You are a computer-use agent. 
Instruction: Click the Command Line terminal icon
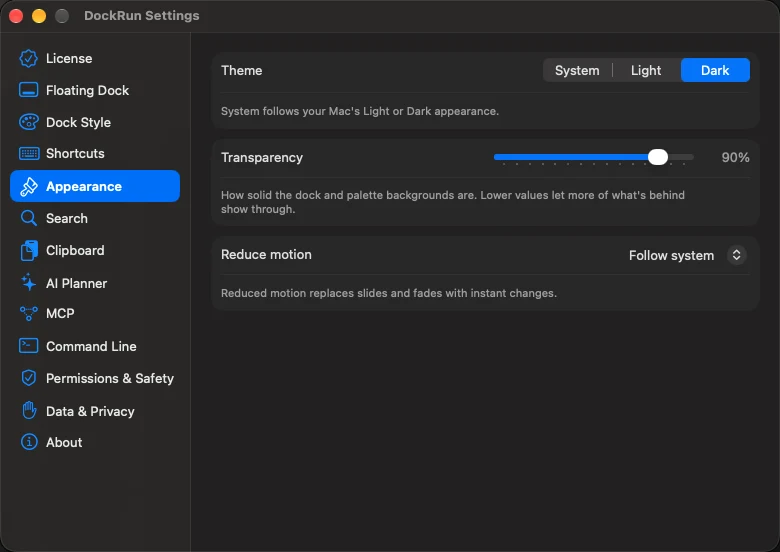point(28,346)
